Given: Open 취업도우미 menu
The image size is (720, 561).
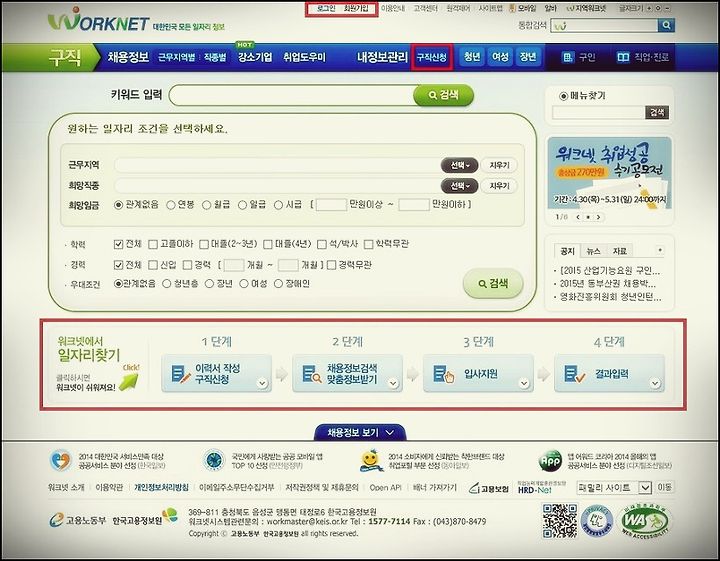Looking at the screenshot, I should coord(304,57).
